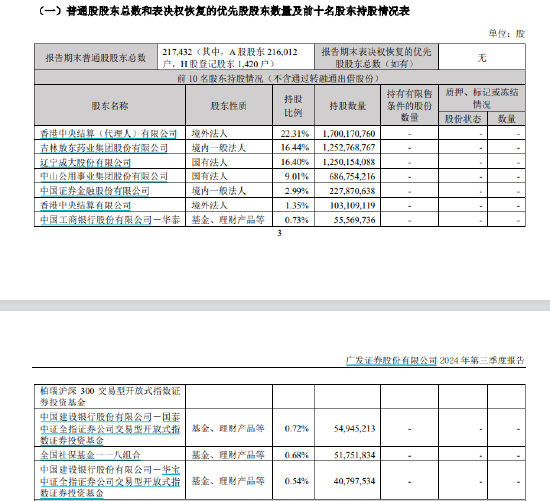The height and width of the screenshot is (501, 550).
Task: Click 境内一般法人 in 吉林敖东 row
Action: 219,148
